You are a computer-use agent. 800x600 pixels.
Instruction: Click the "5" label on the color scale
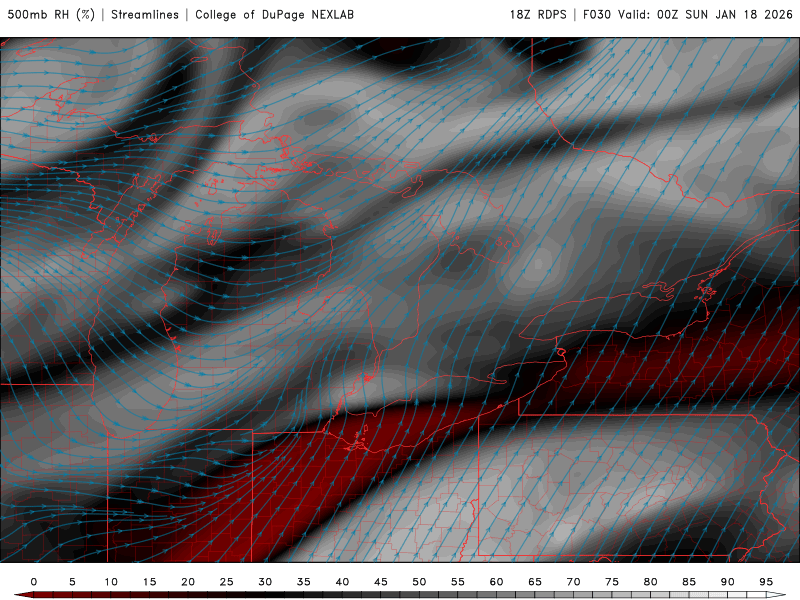point(72,582)
